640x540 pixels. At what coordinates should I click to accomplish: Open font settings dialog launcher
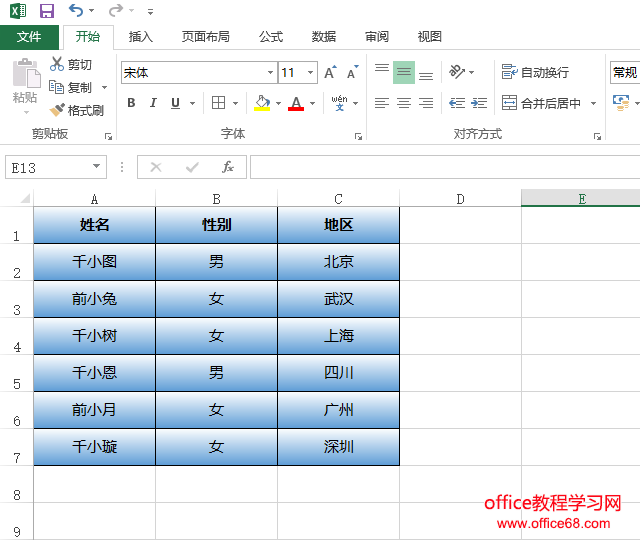(x=358, y=137)
